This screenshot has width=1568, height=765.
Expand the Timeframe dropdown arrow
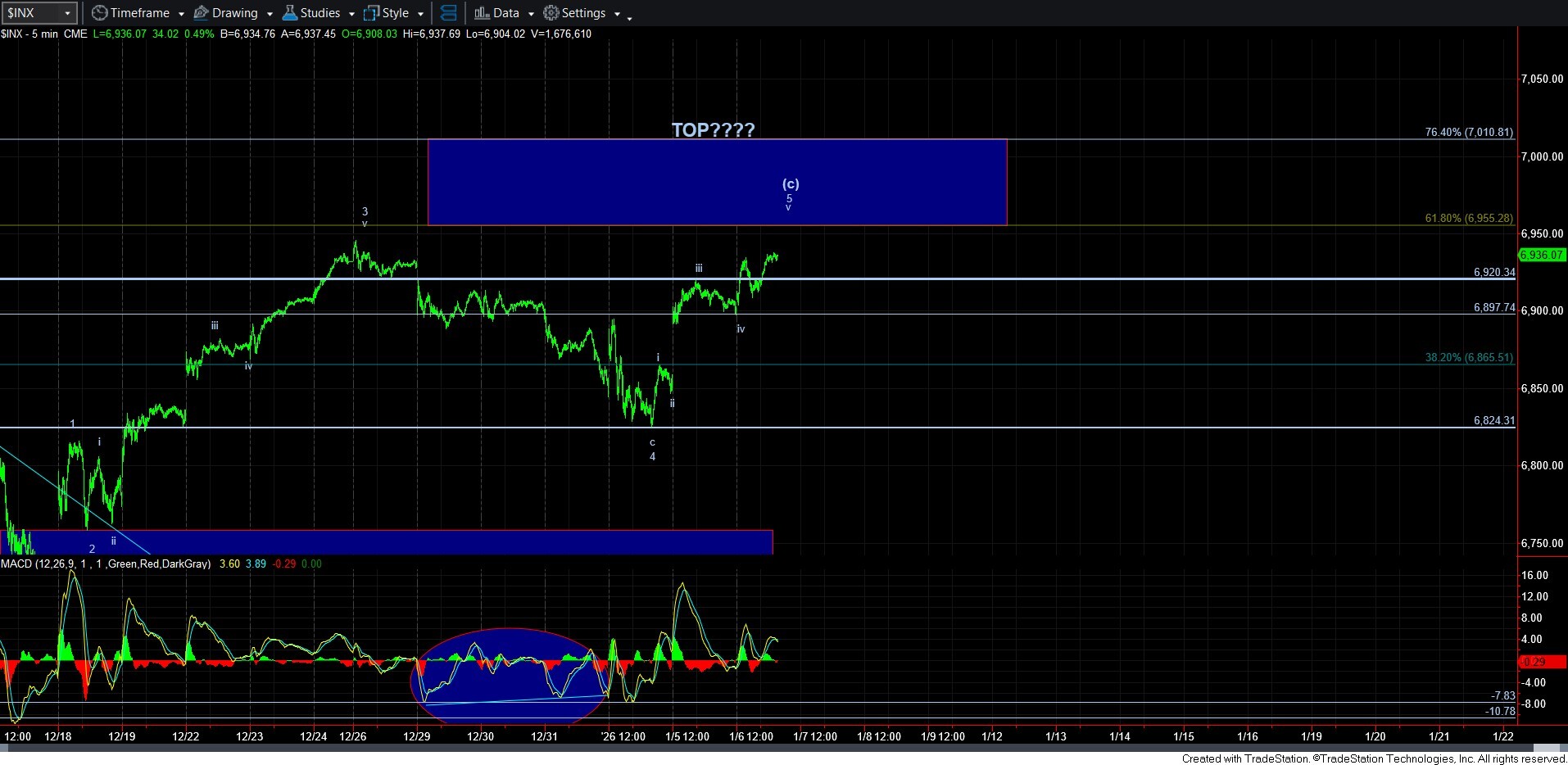click(181, 14)
